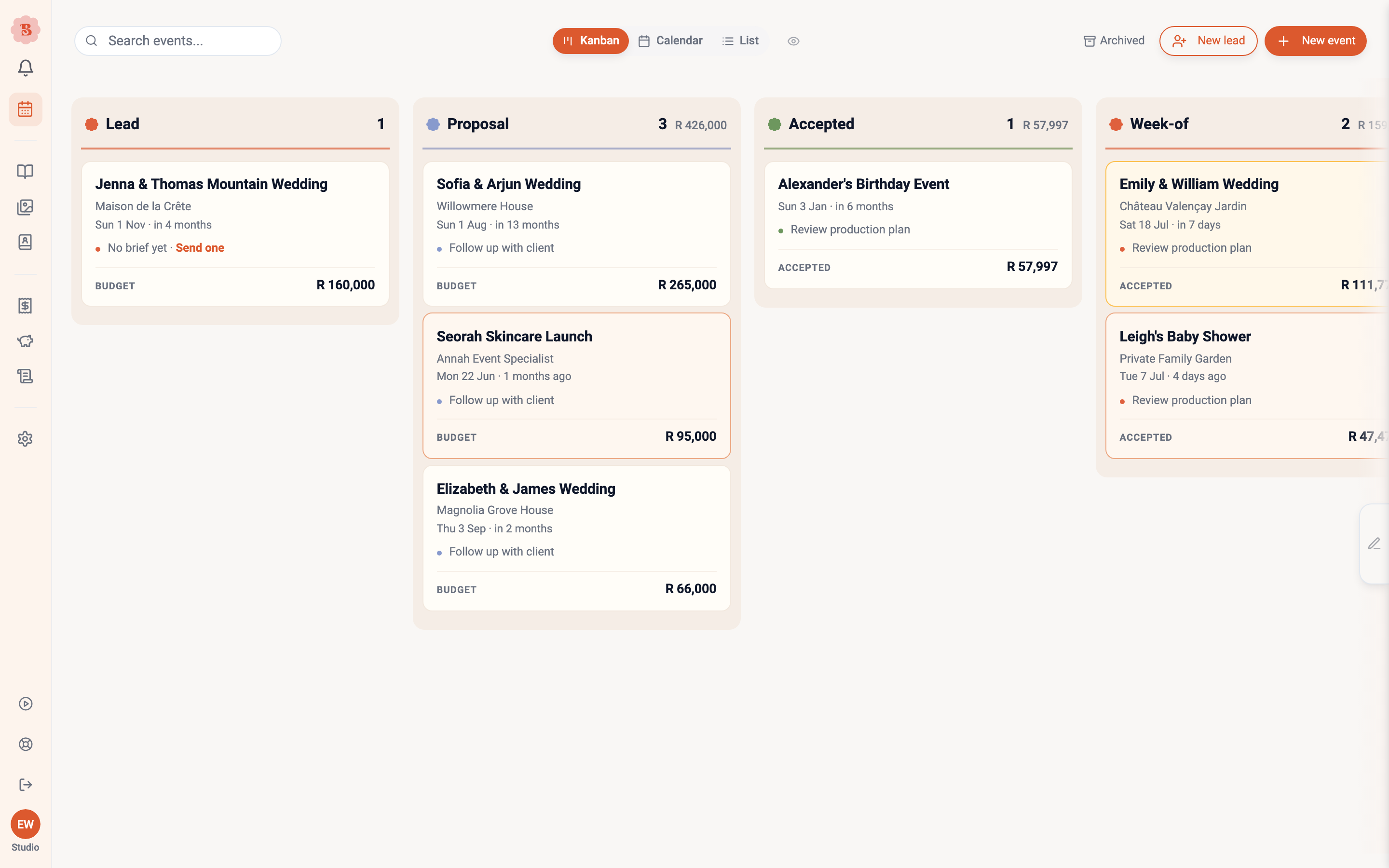Open the help lifebuoy icon
The image size is (1389, 868).
click(25, 744)
